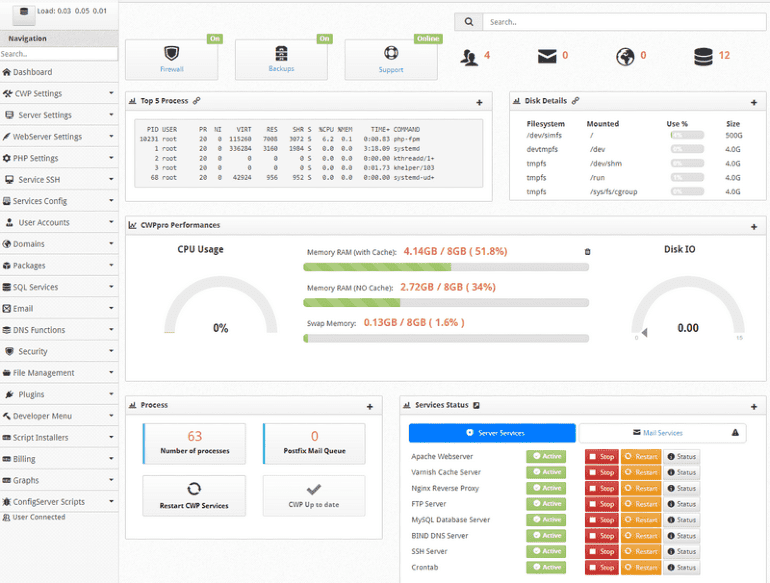Open DNS Functions menu
The height and width of the screenshot is (583, 770).
tap(59, 330)
